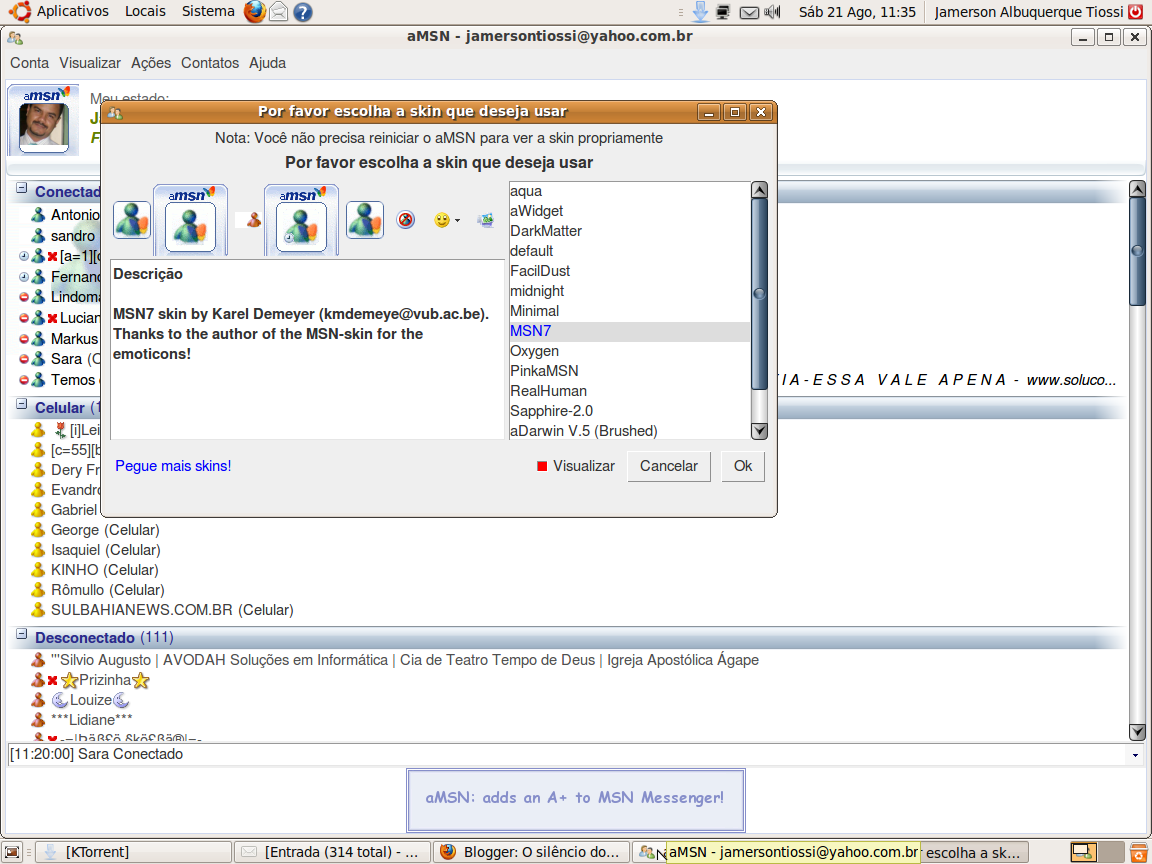Open the emoticon dropdown arrow in preview bar
This screenshot has width=1152, height=864.
pos(455,221)
